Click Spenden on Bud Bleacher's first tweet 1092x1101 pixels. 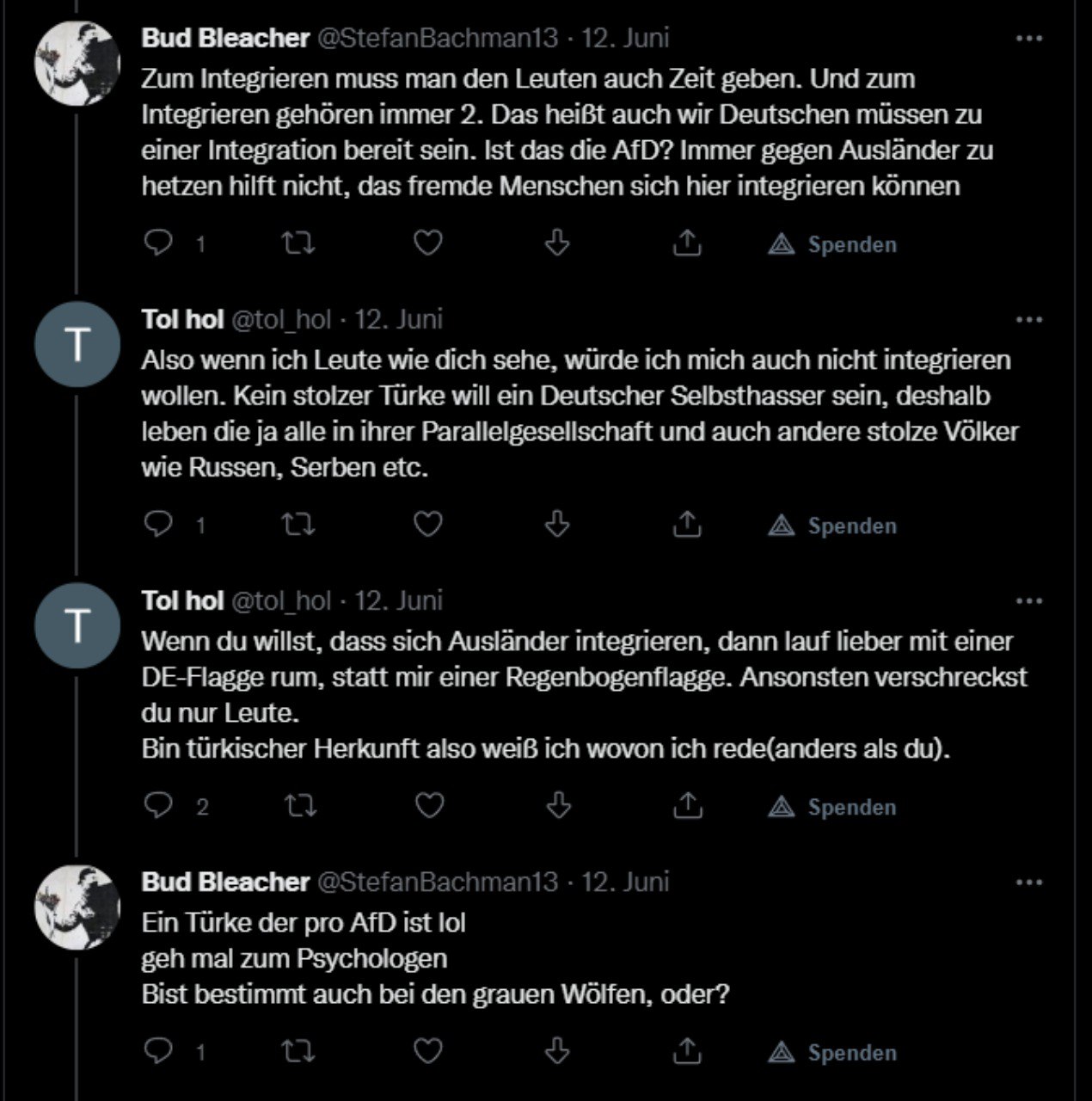point(833,244)
